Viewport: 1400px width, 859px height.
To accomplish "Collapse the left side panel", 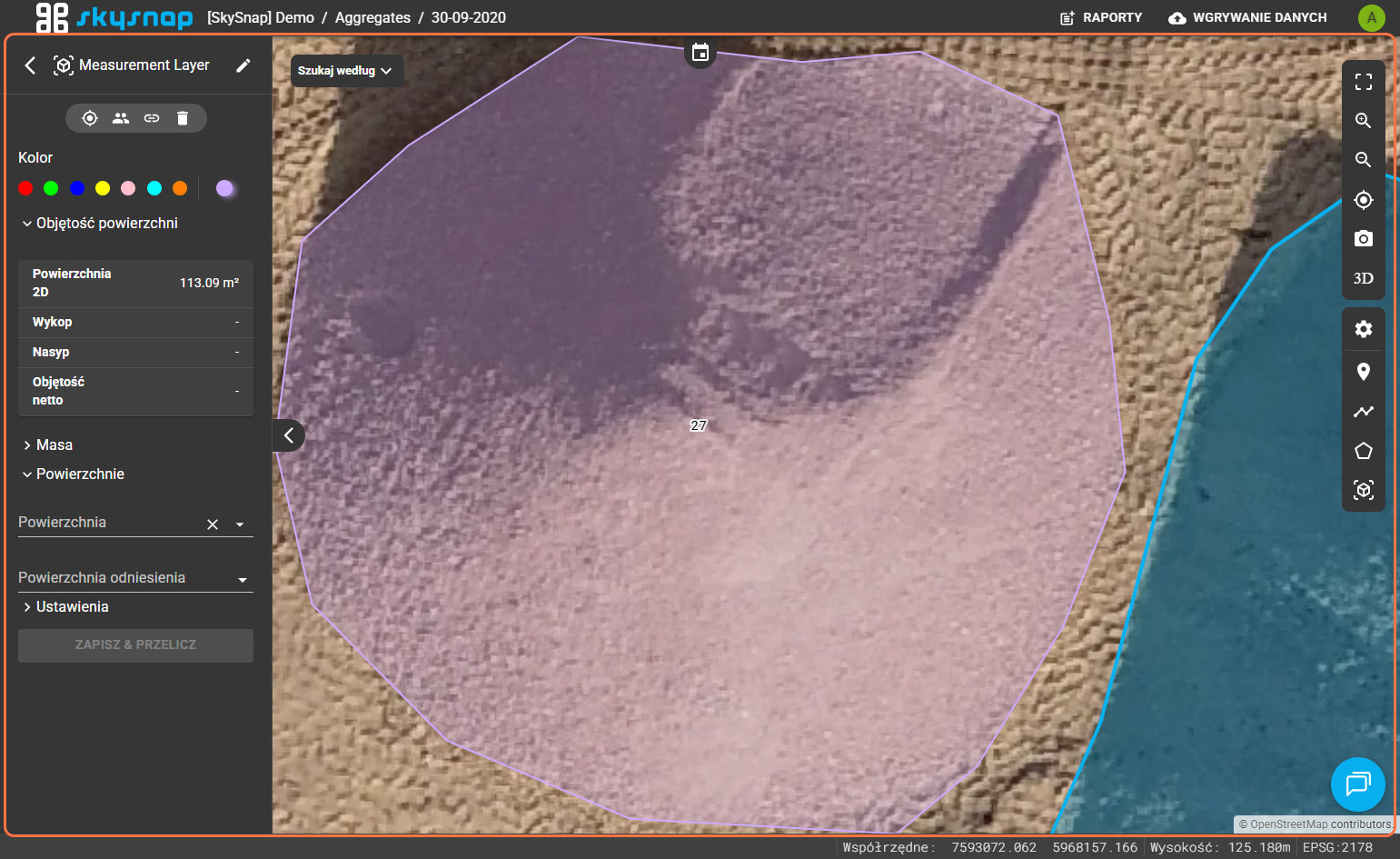I will click(x=289, y=435).
